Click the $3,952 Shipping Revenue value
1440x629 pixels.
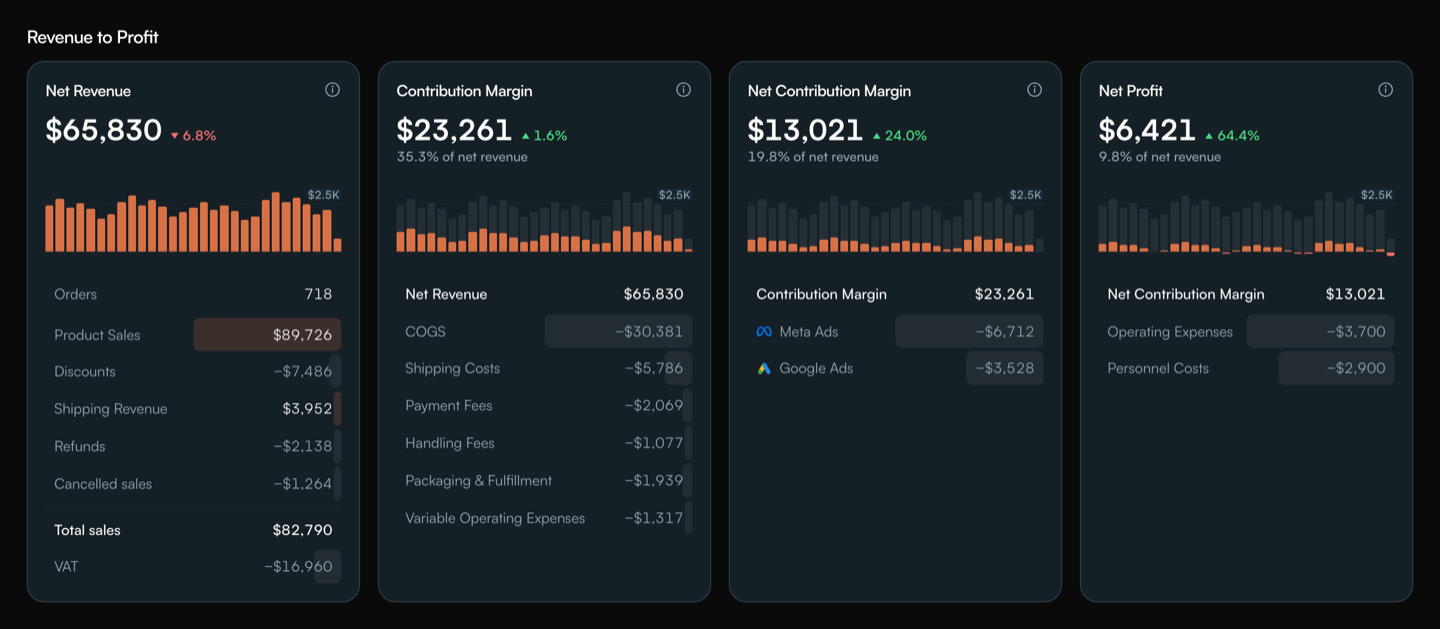tap(307, 409)
